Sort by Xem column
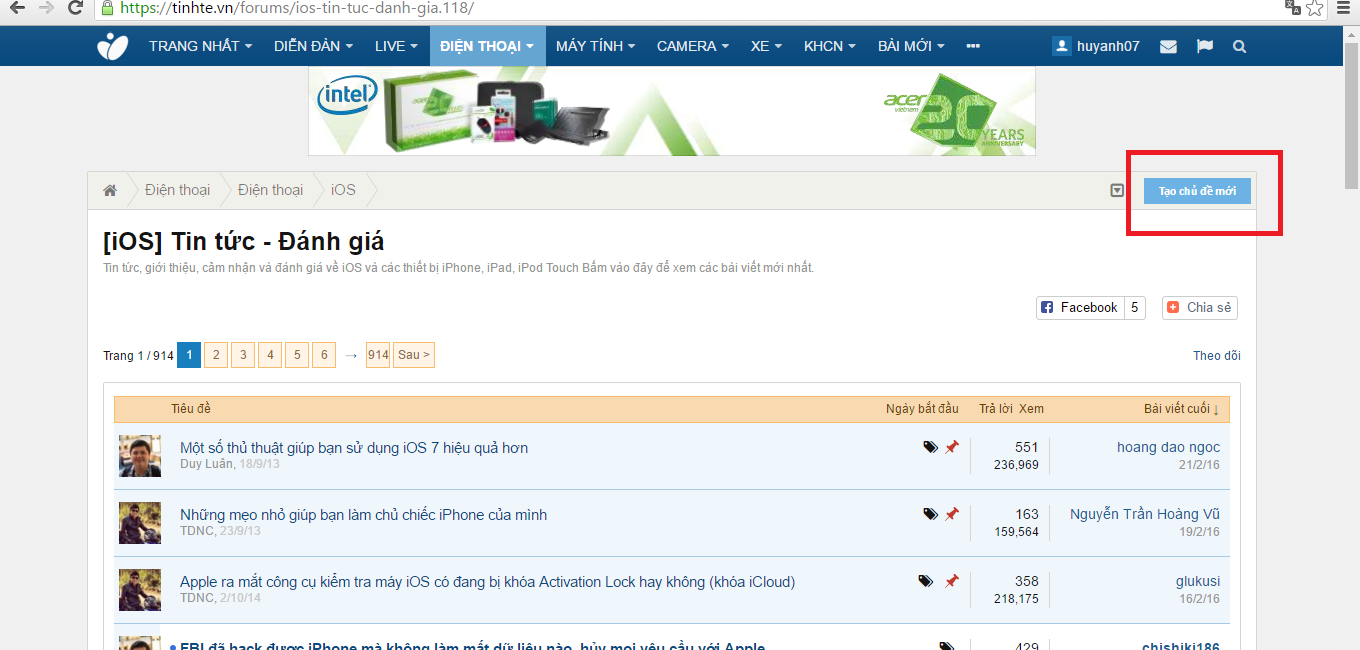Screen dimensions: 1360x650 [1031, 409]
